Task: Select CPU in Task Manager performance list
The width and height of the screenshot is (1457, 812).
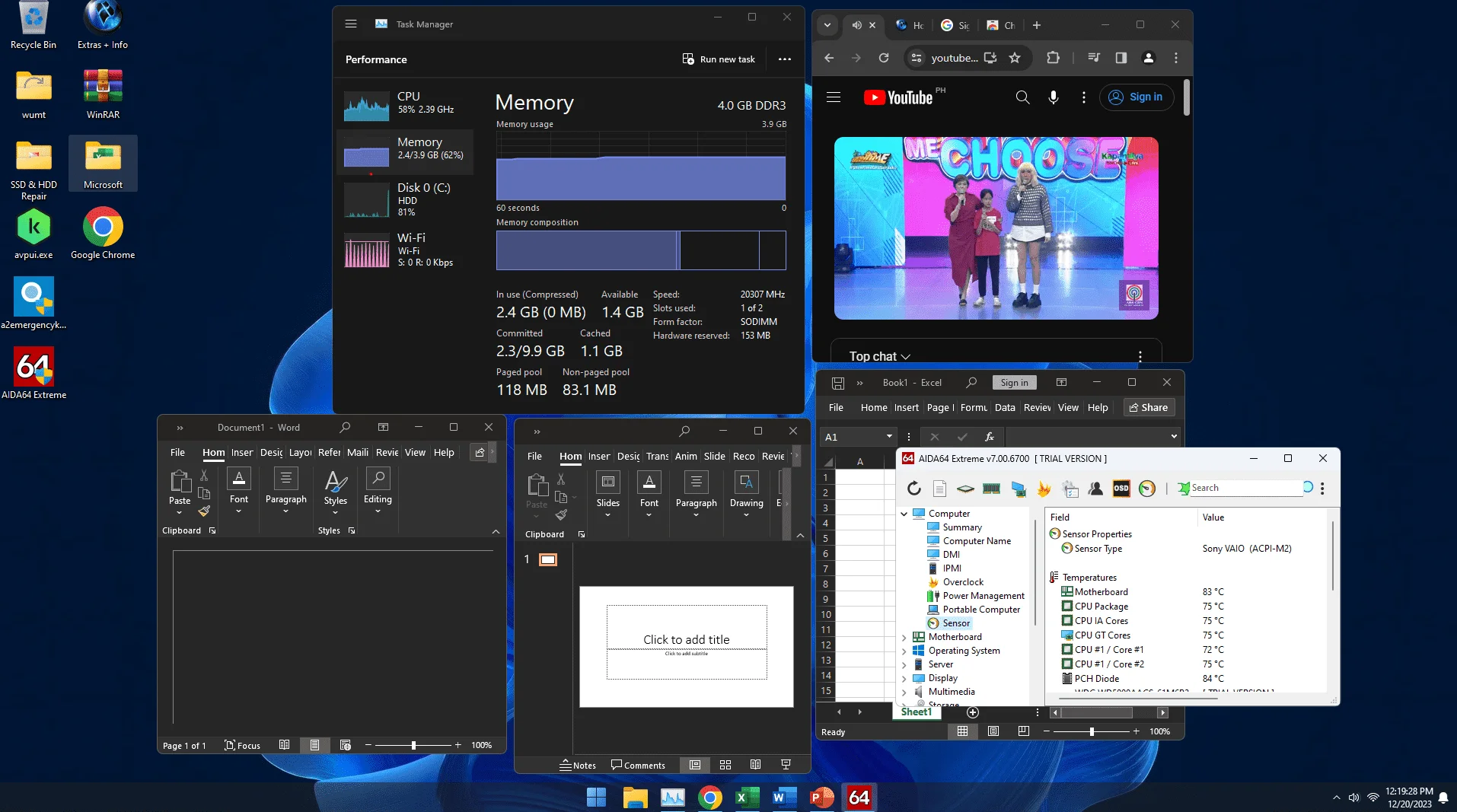Action: pos(405,105)
